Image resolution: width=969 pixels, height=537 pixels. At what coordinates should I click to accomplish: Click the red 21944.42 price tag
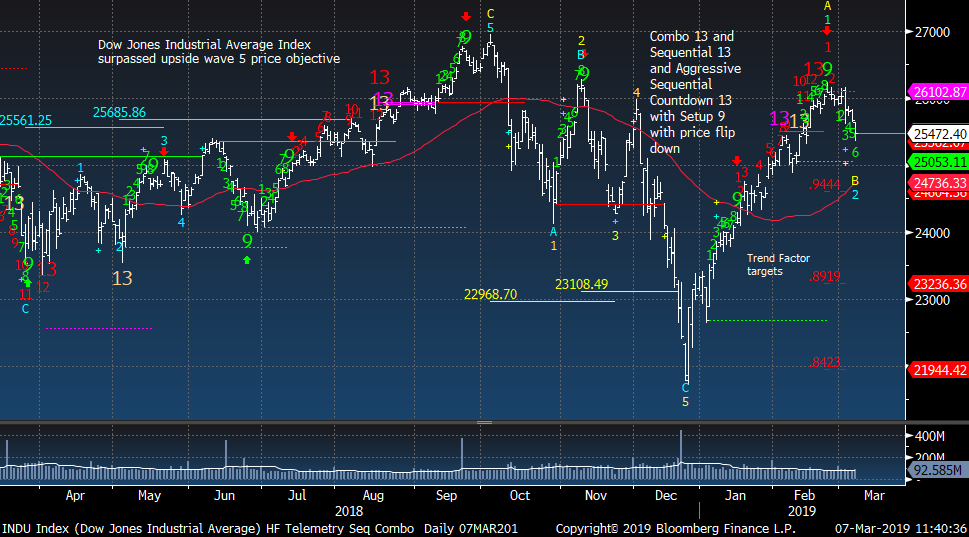pyautogui.click(x=939, y=370)
